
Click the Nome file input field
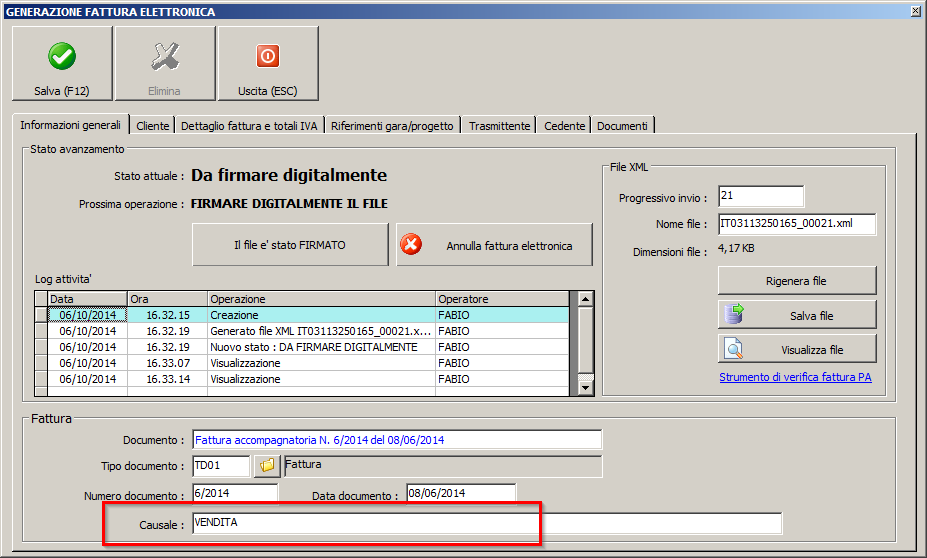(797, 224)
